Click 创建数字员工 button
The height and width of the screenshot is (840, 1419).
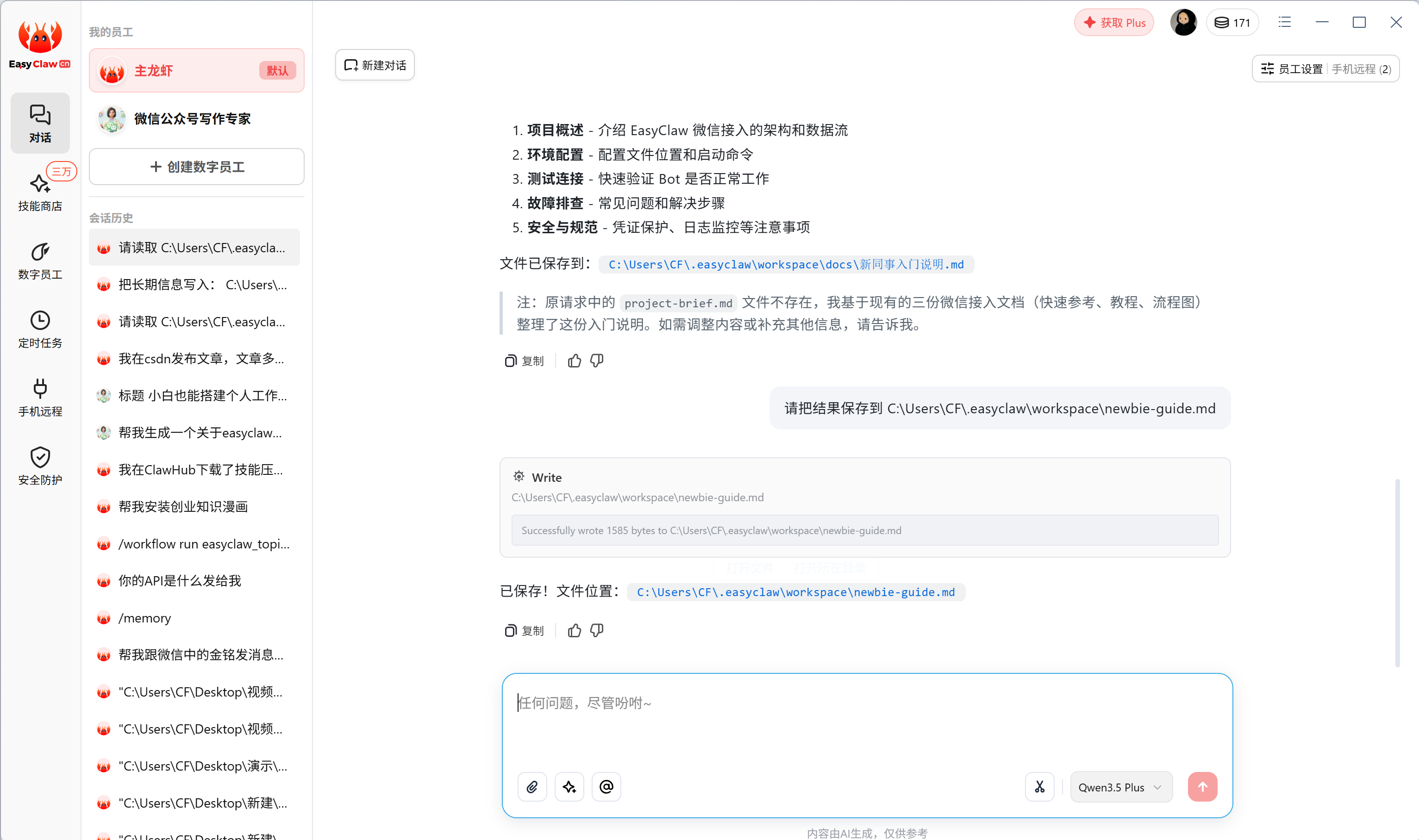point(196,167)
